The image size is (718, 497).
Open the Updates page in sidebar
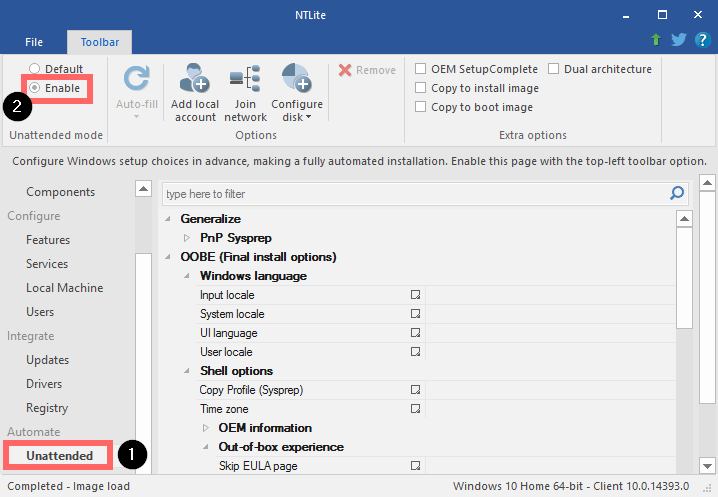point(48,360)
